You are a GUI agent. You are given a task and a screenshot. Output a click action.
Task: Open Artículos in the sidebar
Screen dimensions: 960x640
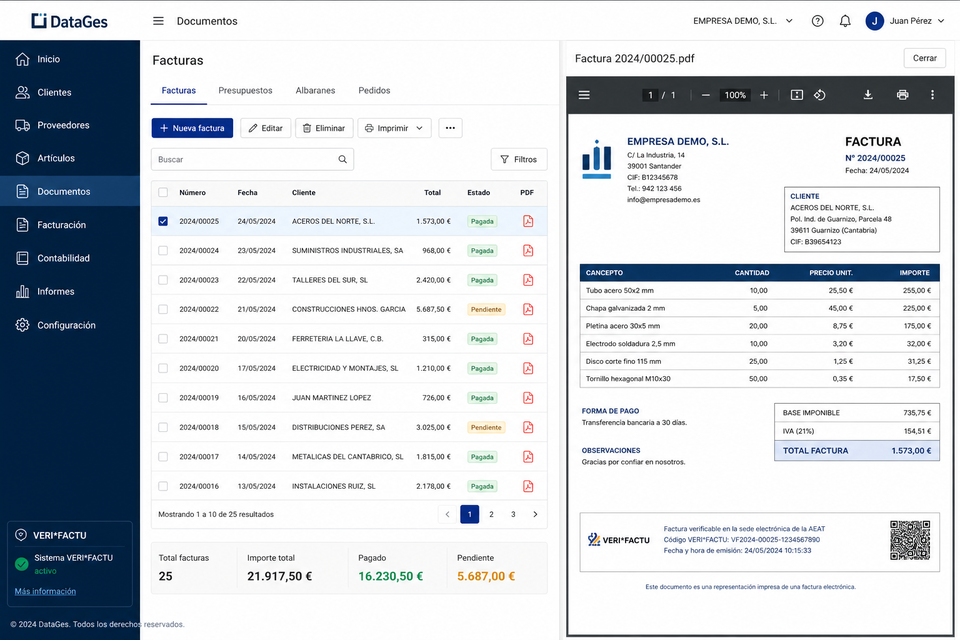pos(70,158)
